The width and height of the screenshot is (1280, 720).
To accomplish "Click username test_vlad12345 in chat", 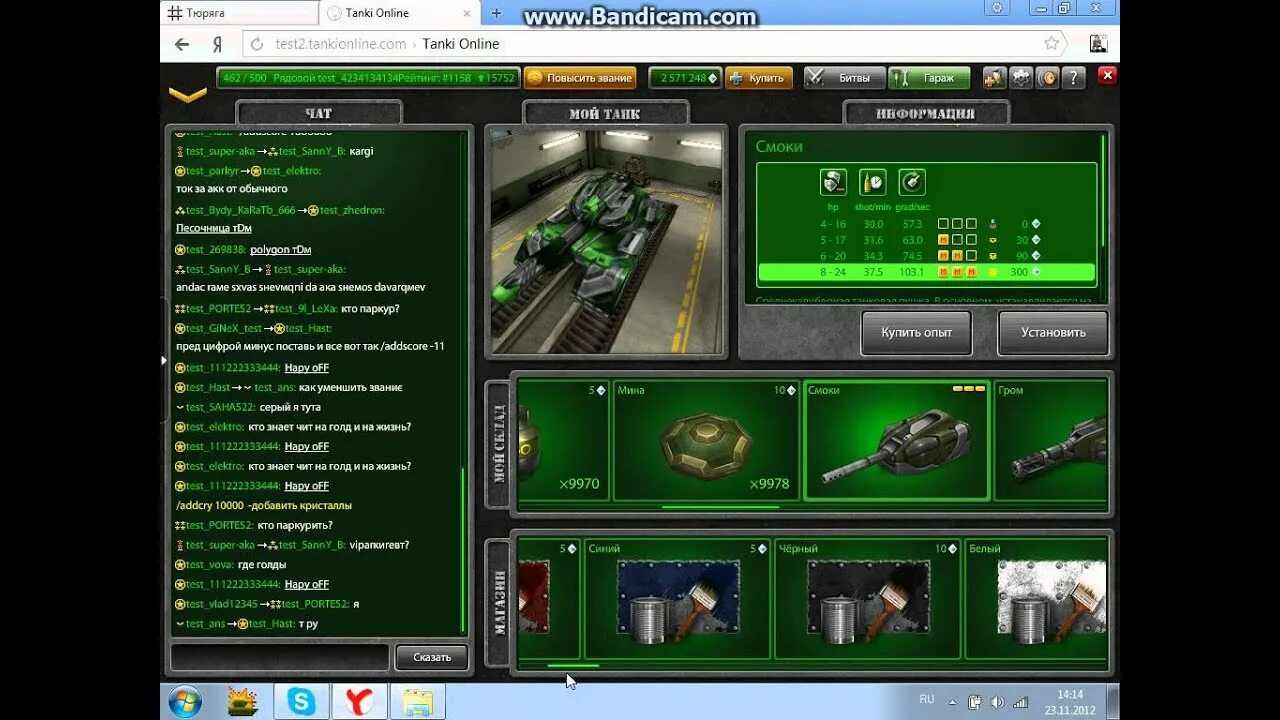I will click(221, 604).
